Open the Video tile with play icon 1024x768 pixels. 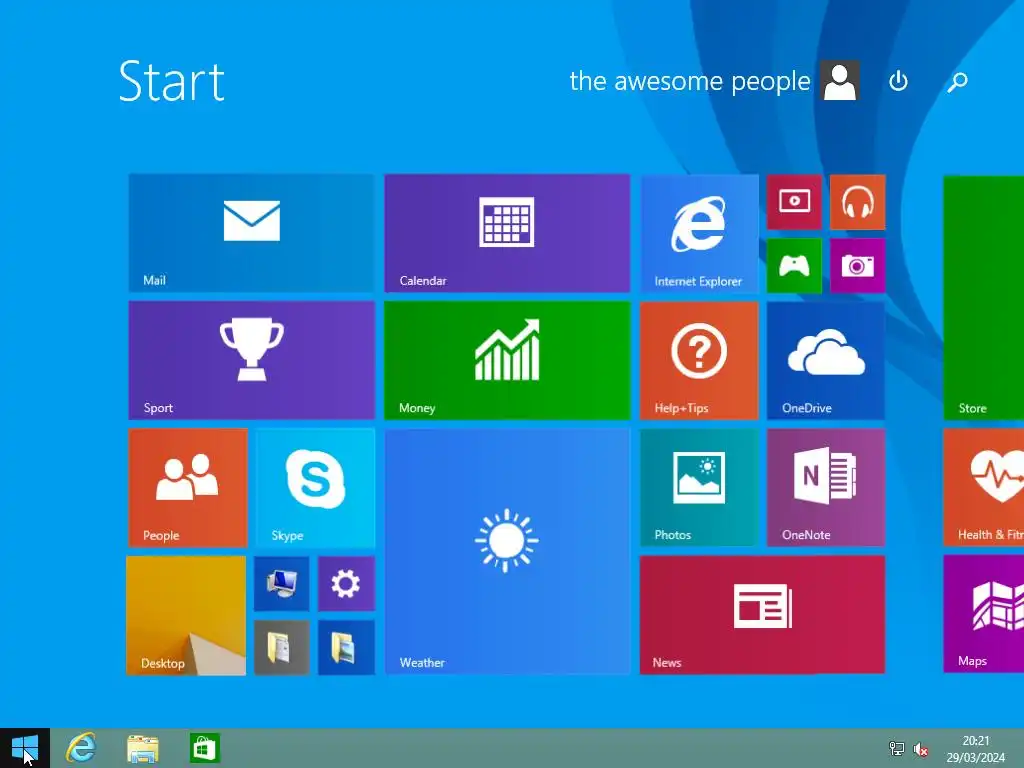tap(794, 202)
